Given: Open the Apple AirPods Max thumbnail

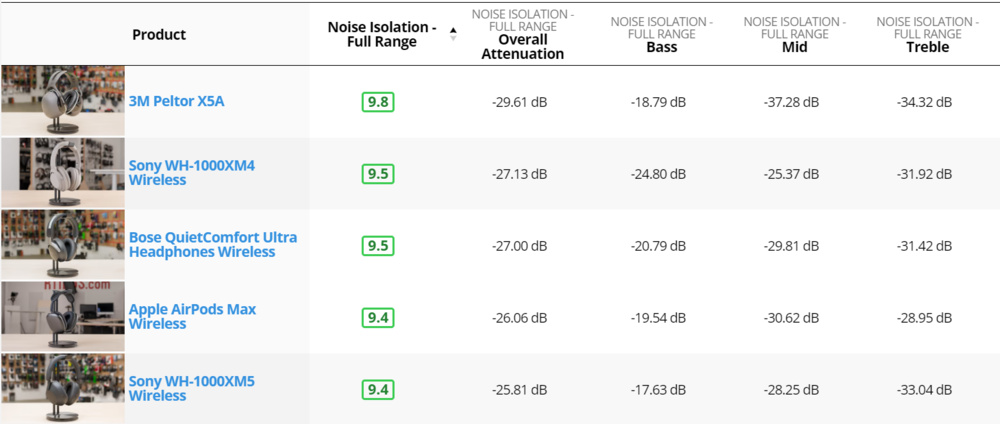Looking at the screenshot, I should 63,317.
